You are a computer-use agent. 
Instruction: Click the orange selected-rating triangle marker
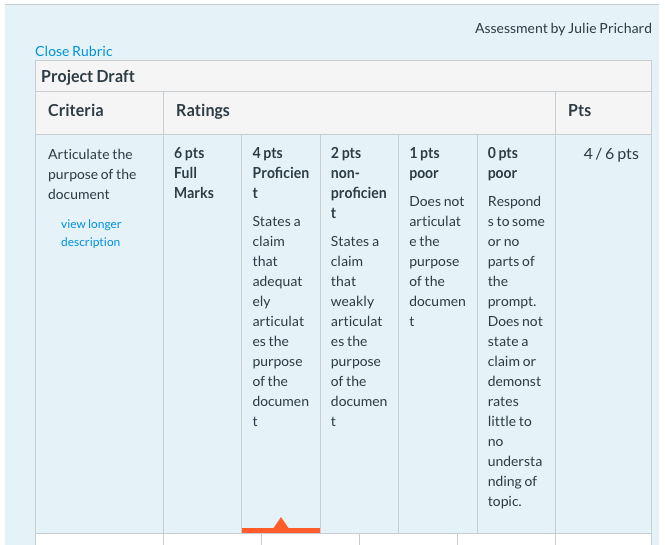tap(281, 523)
